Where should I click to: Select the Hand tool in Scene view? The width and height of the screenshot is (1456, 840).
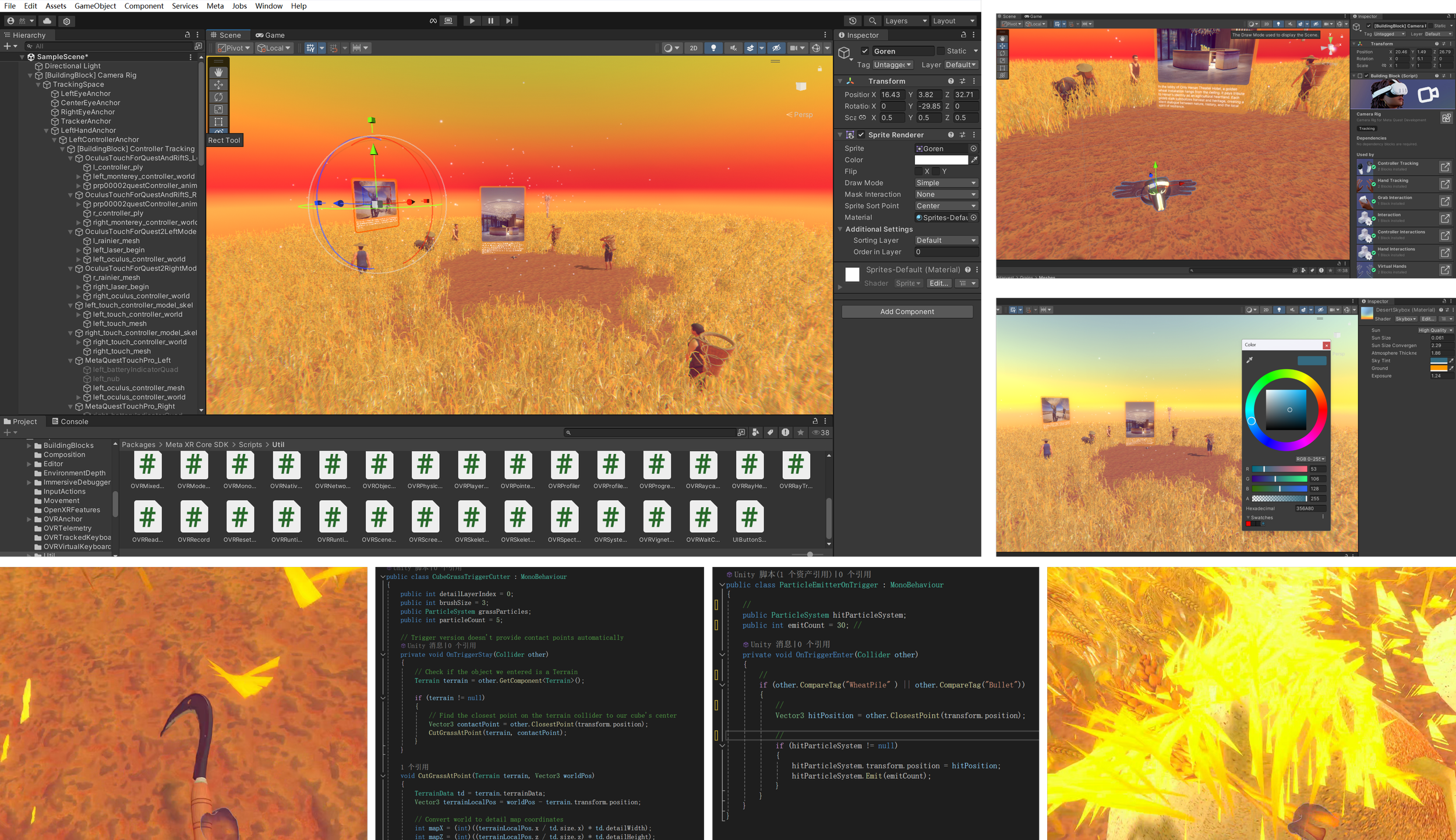pyautogui.click(x=218, y=72)
